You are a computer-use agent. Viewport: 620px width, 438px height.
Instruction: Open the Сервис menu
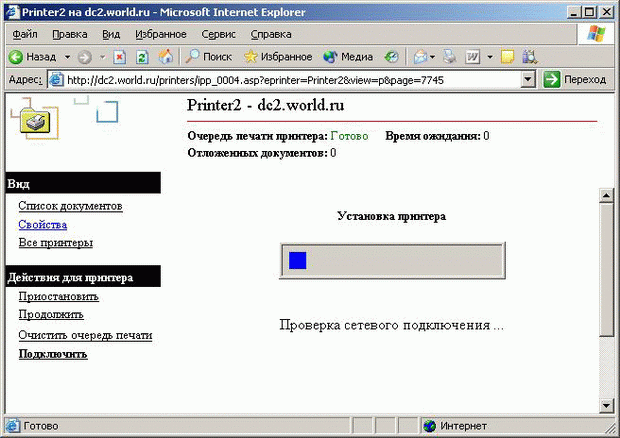219,34
